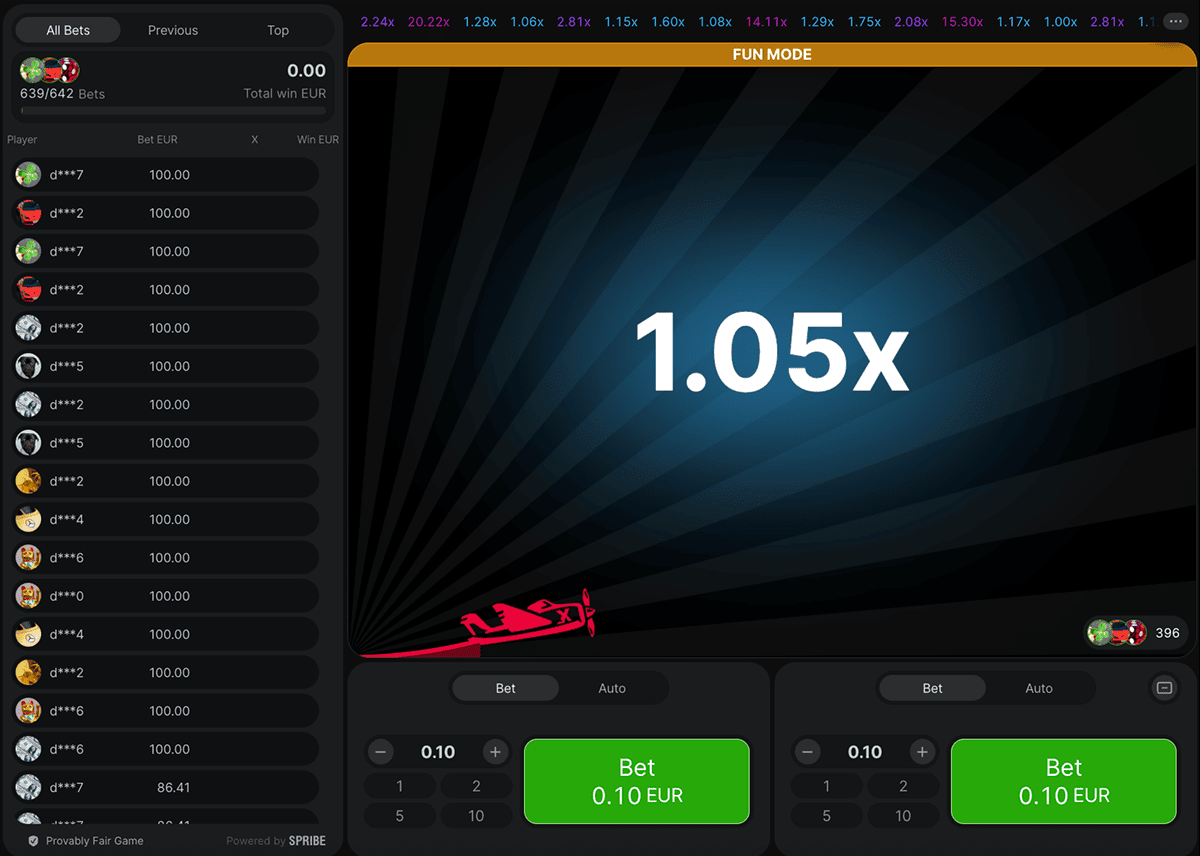The image size is (1200, 856).
Task: Choose the 5 quick amount in left panel
Action: click(399, 816)
